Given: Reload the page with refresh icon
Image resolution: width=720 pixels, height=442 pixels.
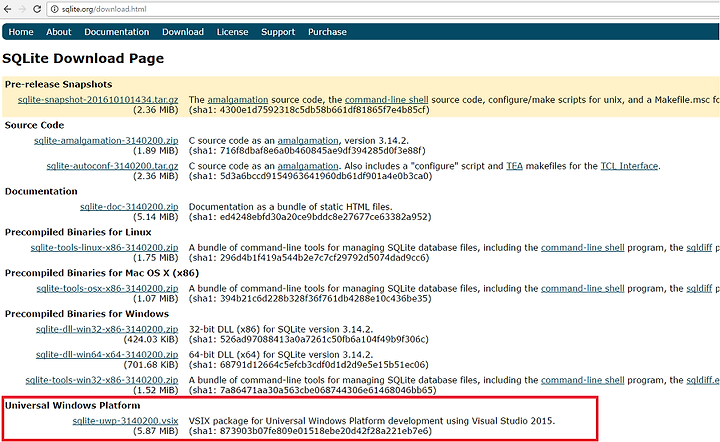Looking at the screenshot, I should coord(37,9).
